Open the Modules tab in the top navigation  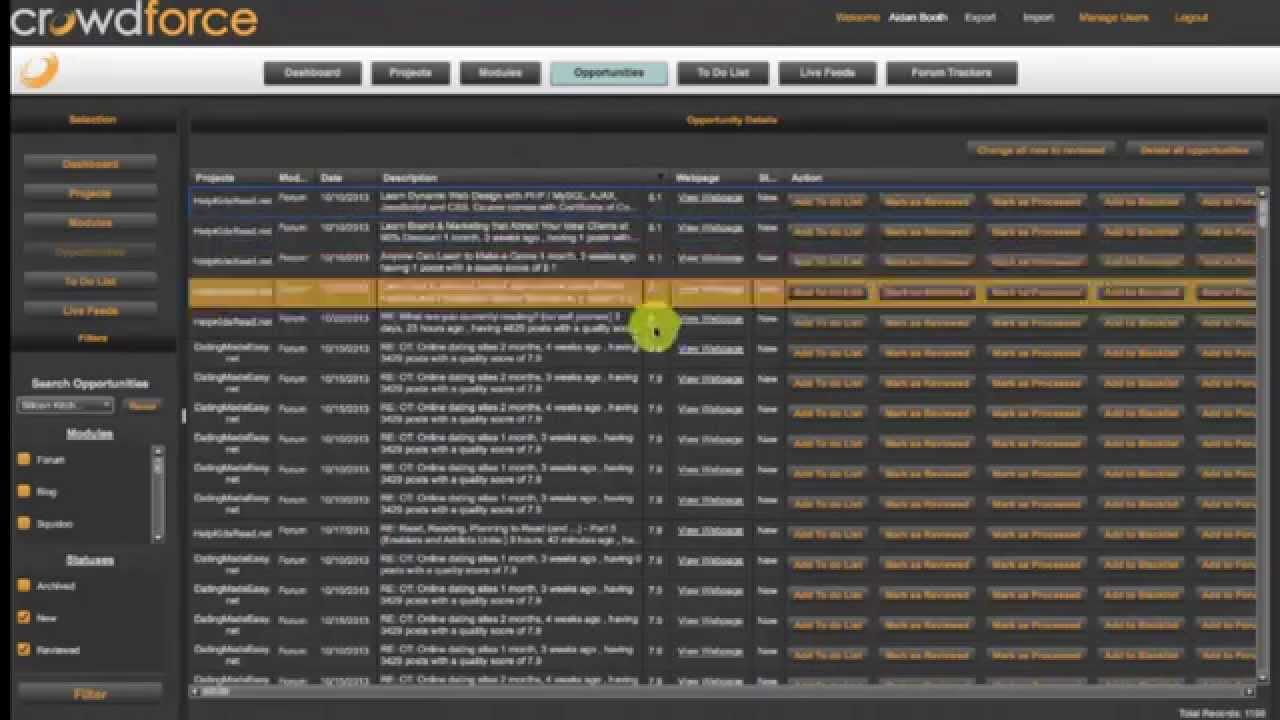pyautogui.click(x=500, y=73)
